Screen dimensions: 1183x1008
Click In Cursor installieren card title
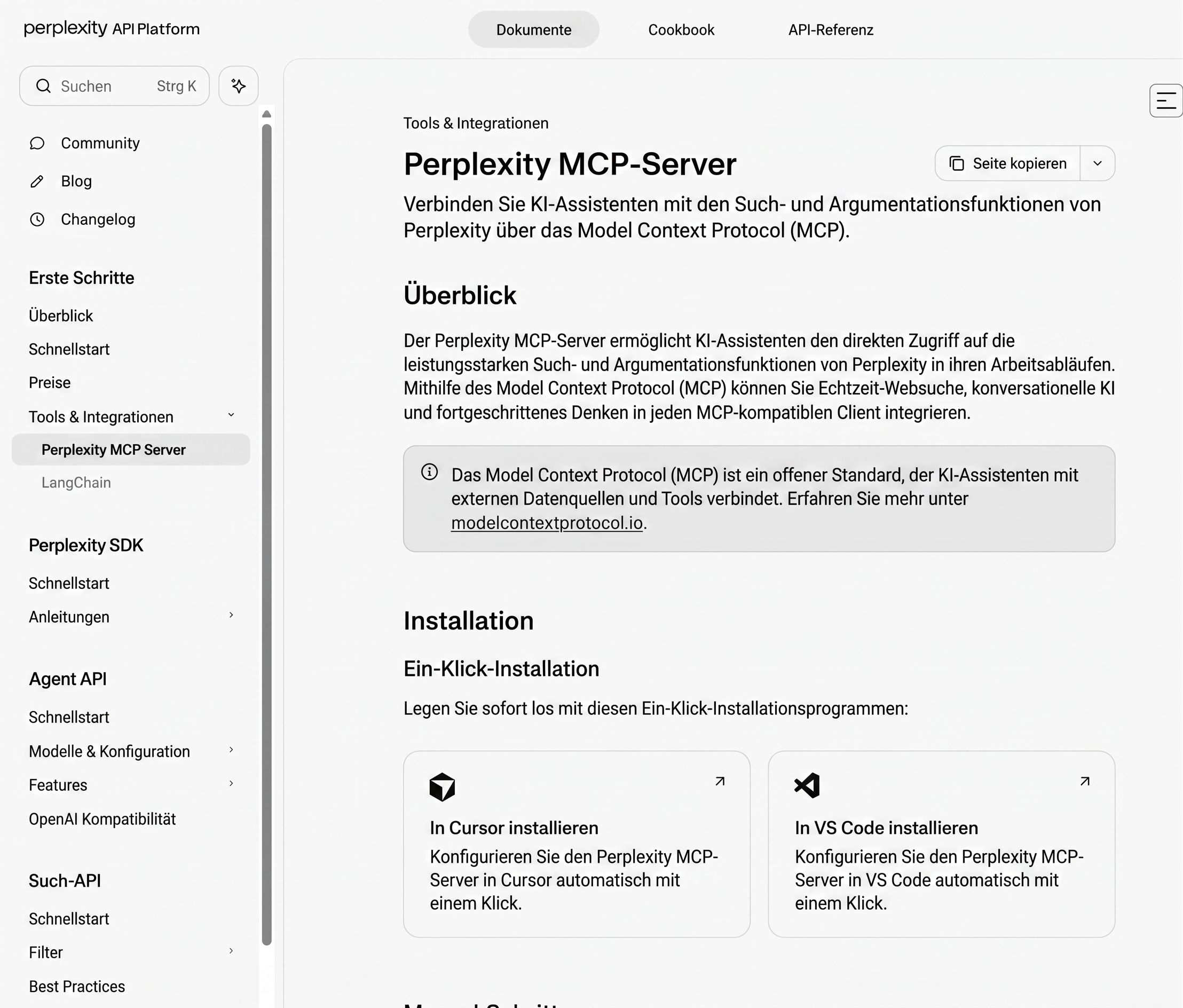514,828
